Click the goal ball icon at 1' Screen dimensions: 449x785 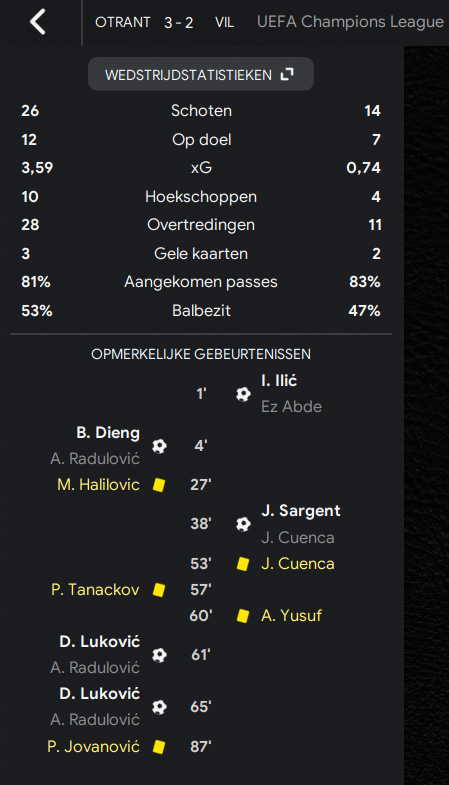tap(243, 394)
